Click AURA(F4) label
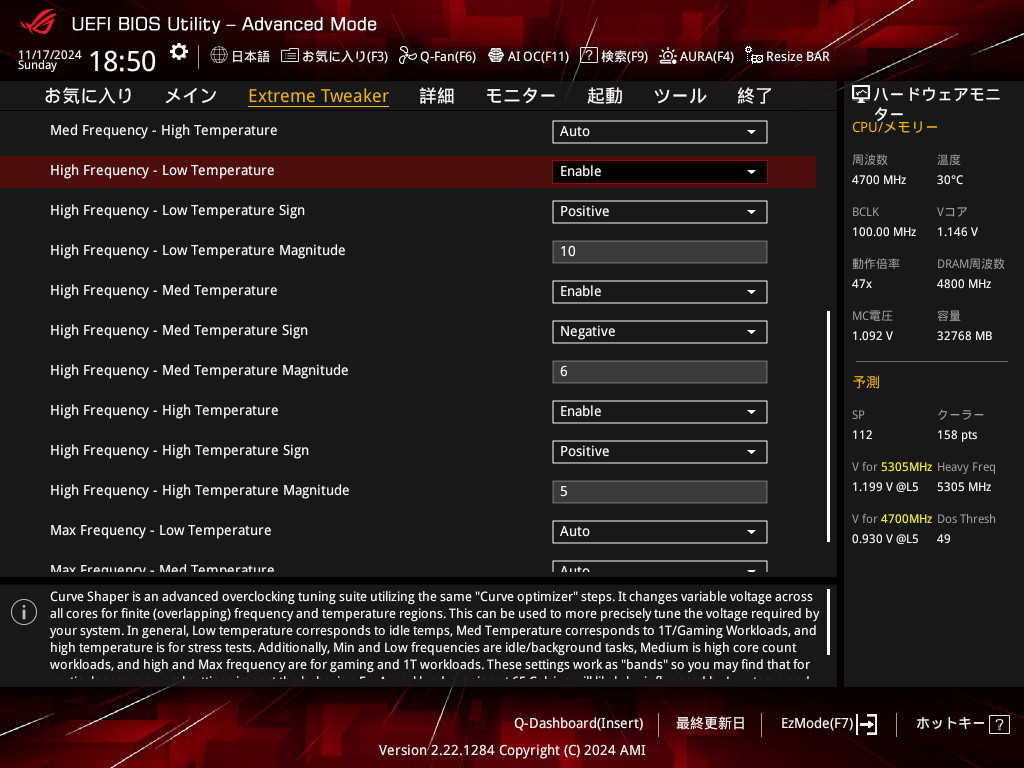This screenshot has width=1024, height=768. coord(707,56)
